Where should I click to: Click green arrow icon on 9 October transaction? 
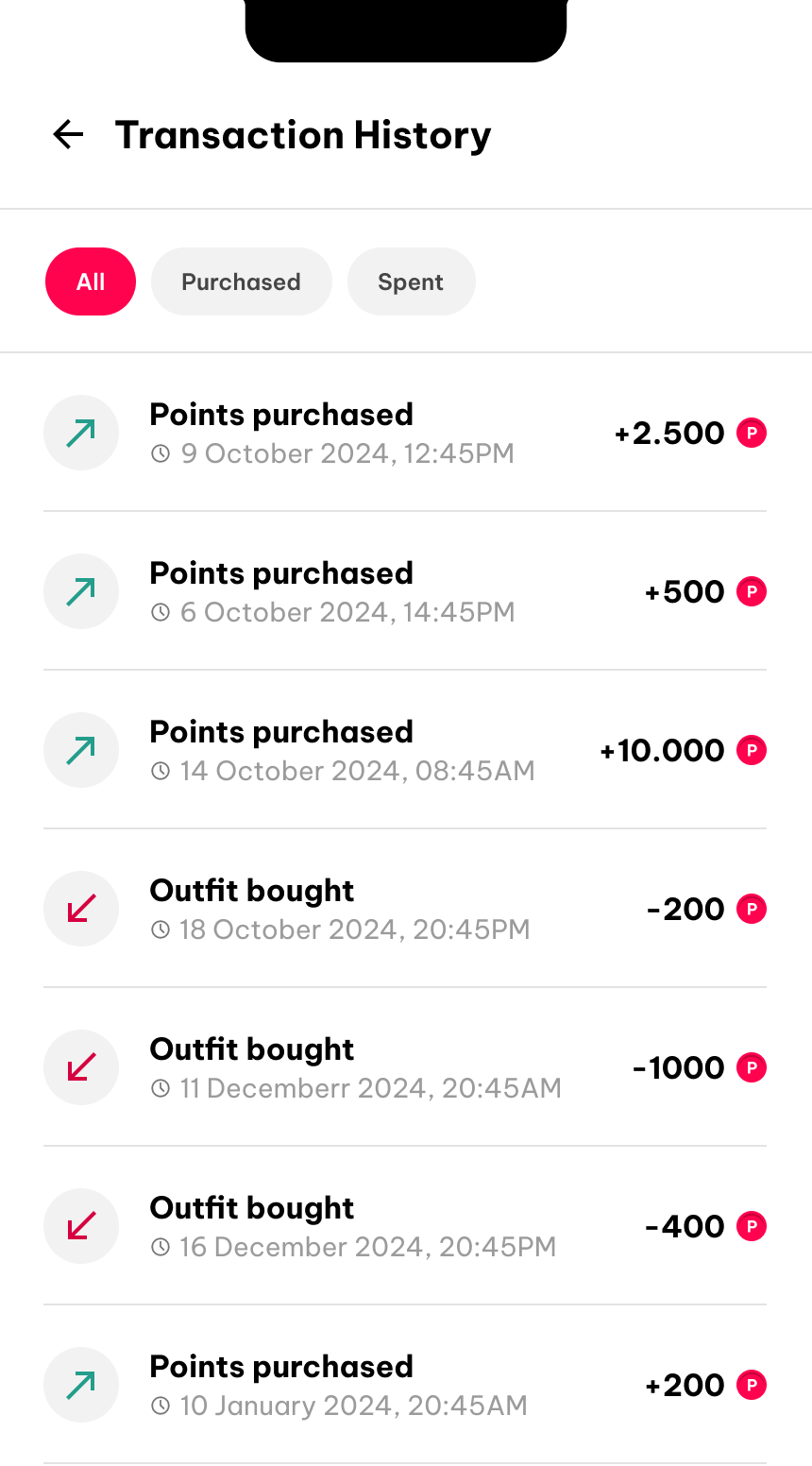tap(81, 433)
